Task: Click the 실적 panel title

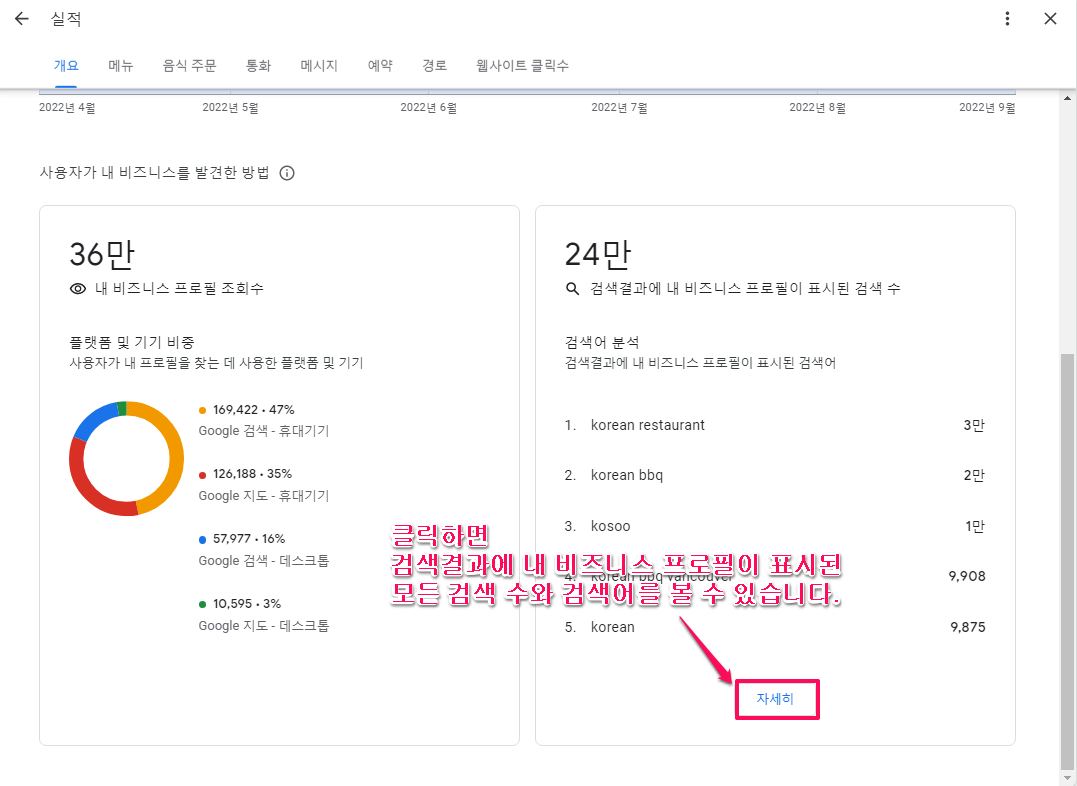Action: tap(66, 19)
